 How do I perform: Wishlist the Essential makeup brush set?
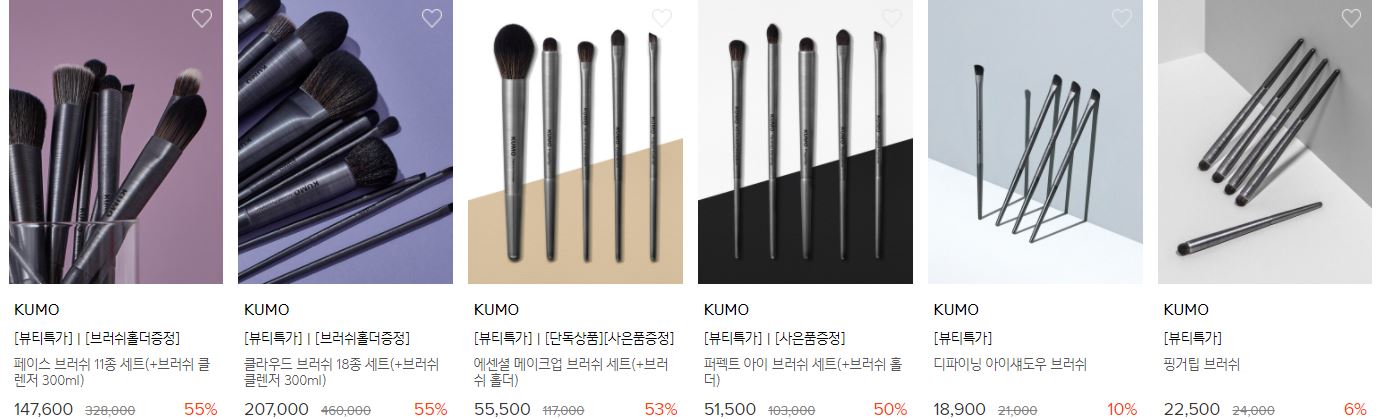(x=662, y=18)
